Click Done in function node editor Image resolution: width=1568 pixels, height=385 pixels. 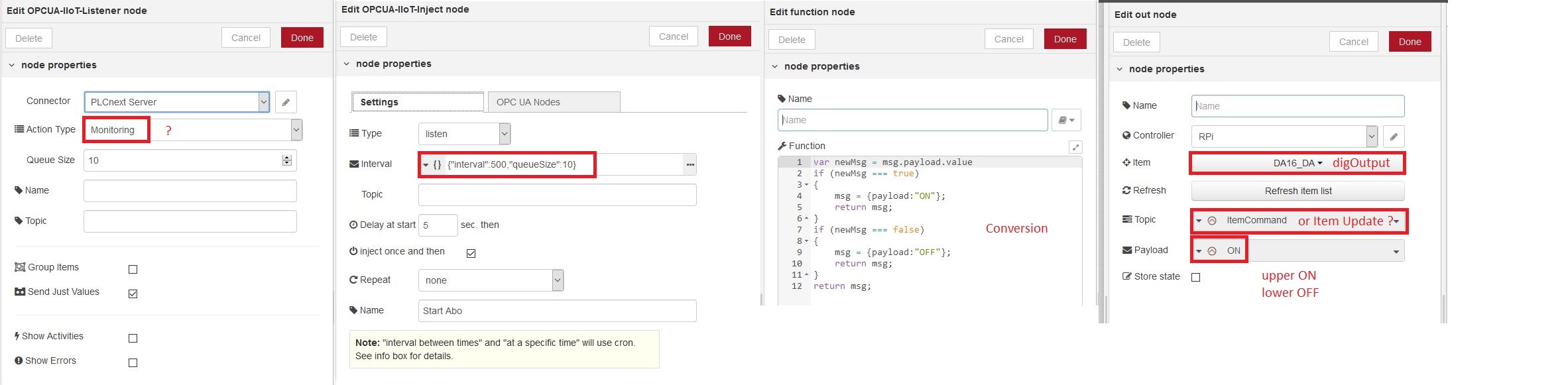pyautogui.click(x=1065, y=39)
